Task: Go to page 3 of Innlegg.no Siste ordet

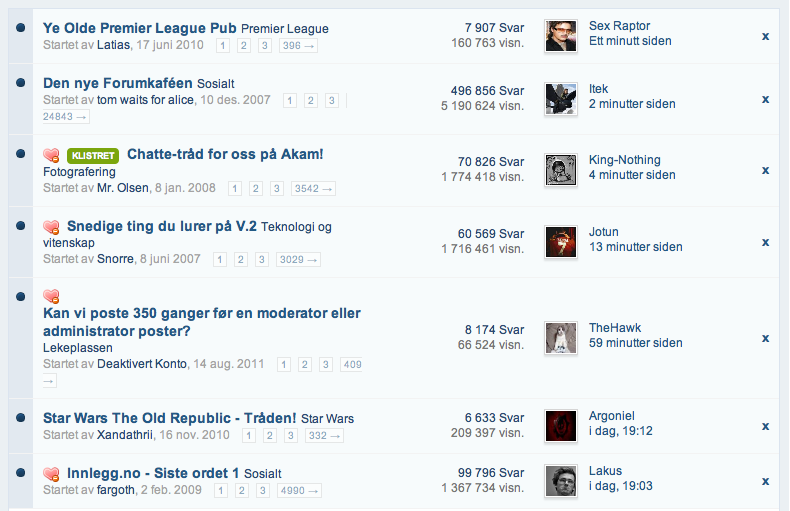Action: point(262,490)
